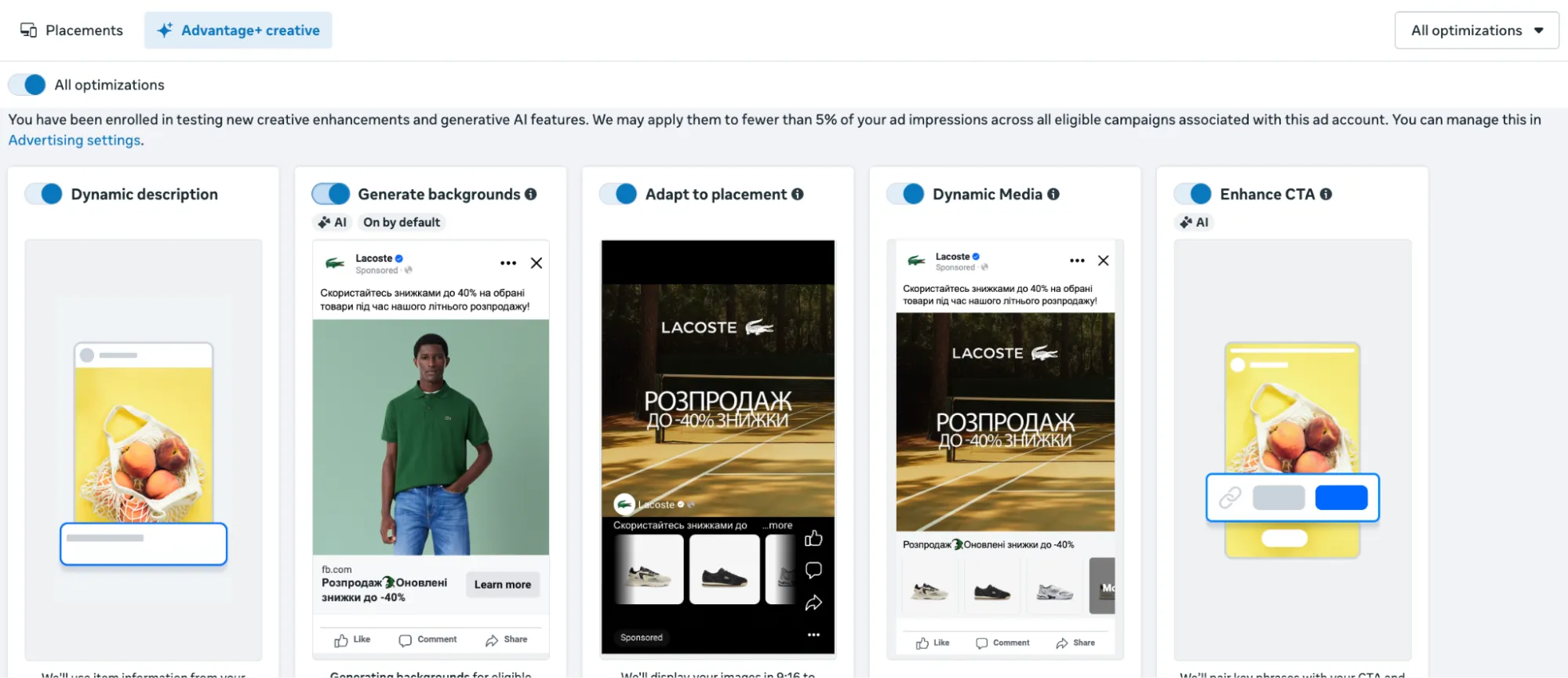Image resolution: width=1568 pixels, height=678 pixels.
Task: Disable the Dynamic description toggle
Action: [x=44, y=194]
